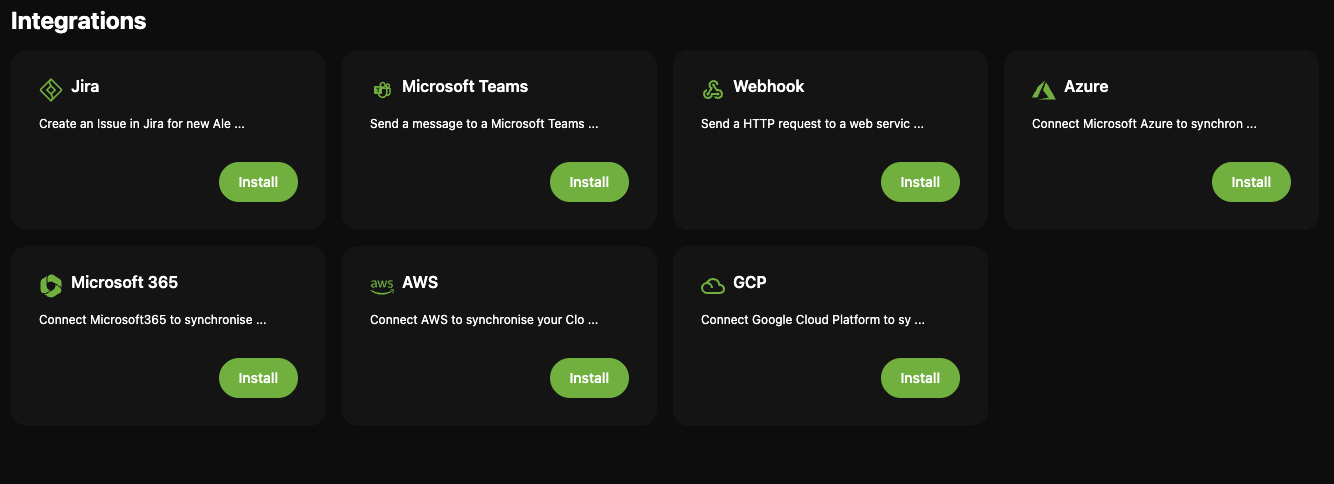1334x484 pixels.
Task: Install the Jira integration
Action: tap(258, 182)
